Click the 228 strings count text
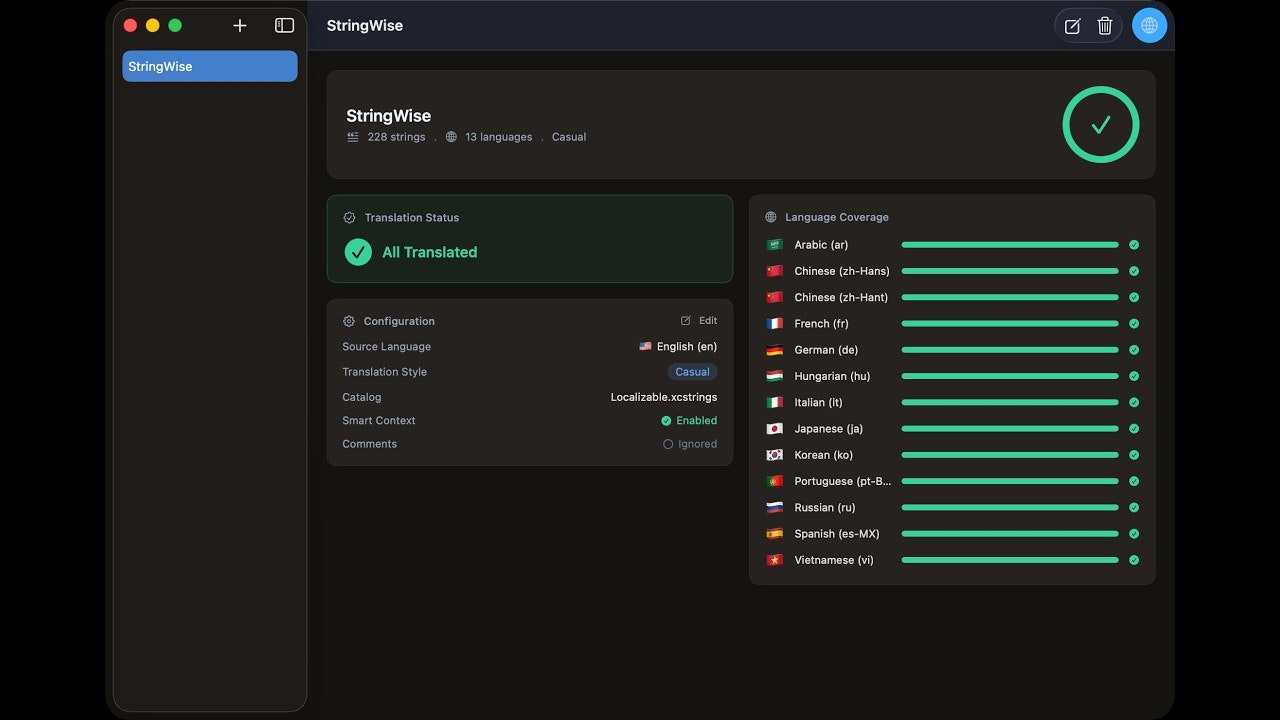 (x=396, y=137)
